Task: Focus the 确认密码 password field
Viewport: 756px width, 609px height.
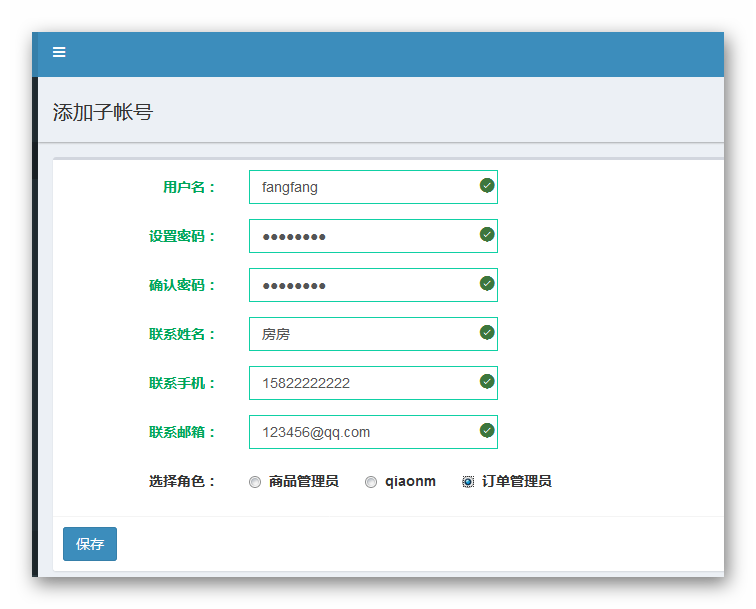Action: pyautogui.click(x=373, y=285)
